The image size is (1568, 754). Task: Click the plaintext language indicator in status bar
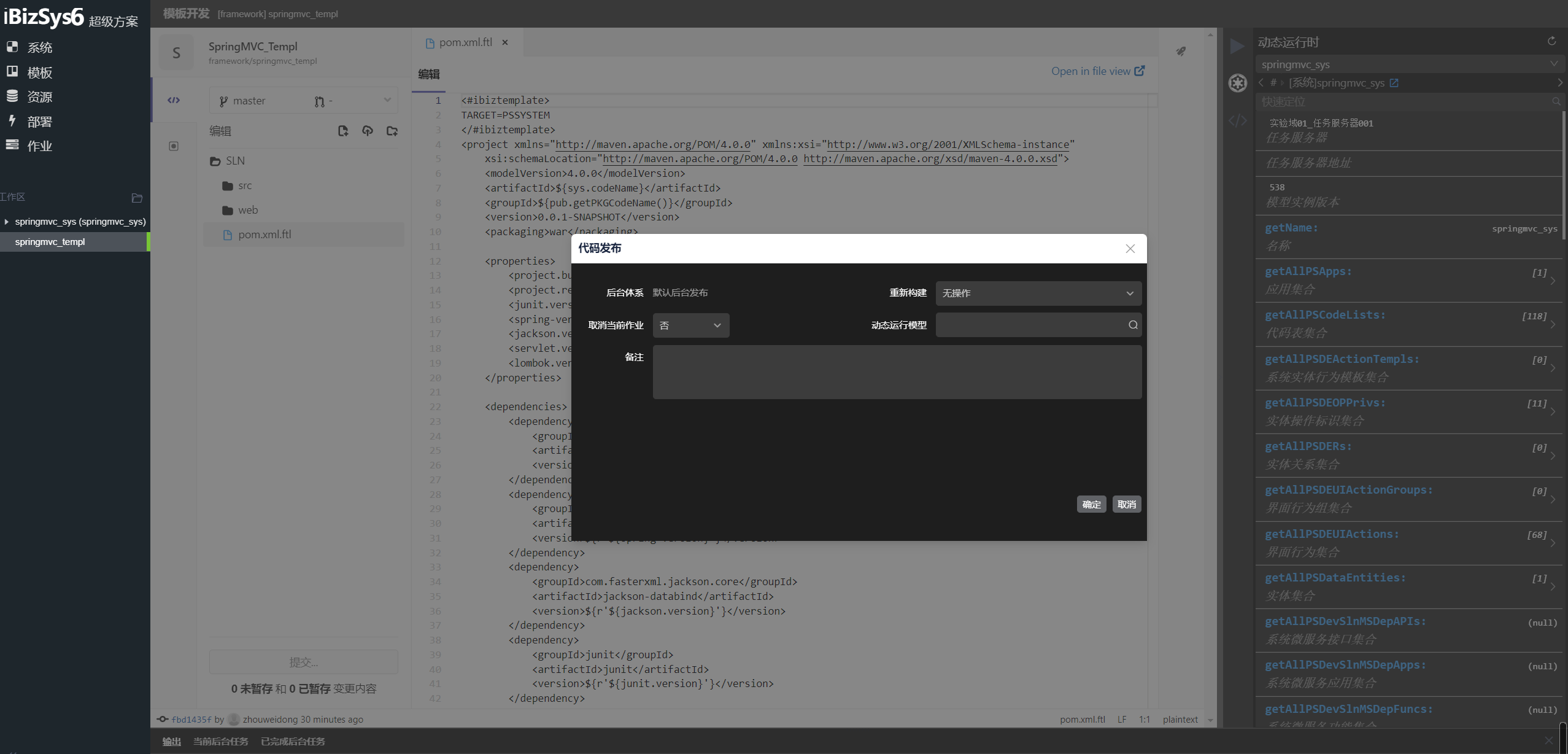point(1180,720)
